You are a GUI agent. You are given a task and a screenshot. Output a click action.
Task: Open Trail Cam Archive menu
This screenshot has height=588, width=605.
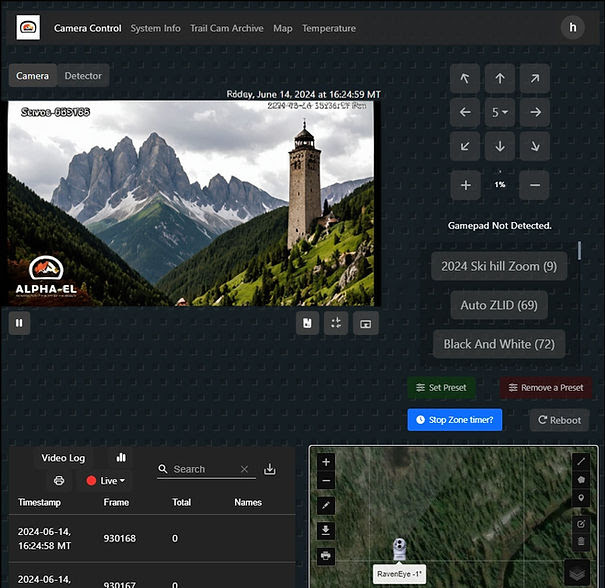tap(226, 28)
